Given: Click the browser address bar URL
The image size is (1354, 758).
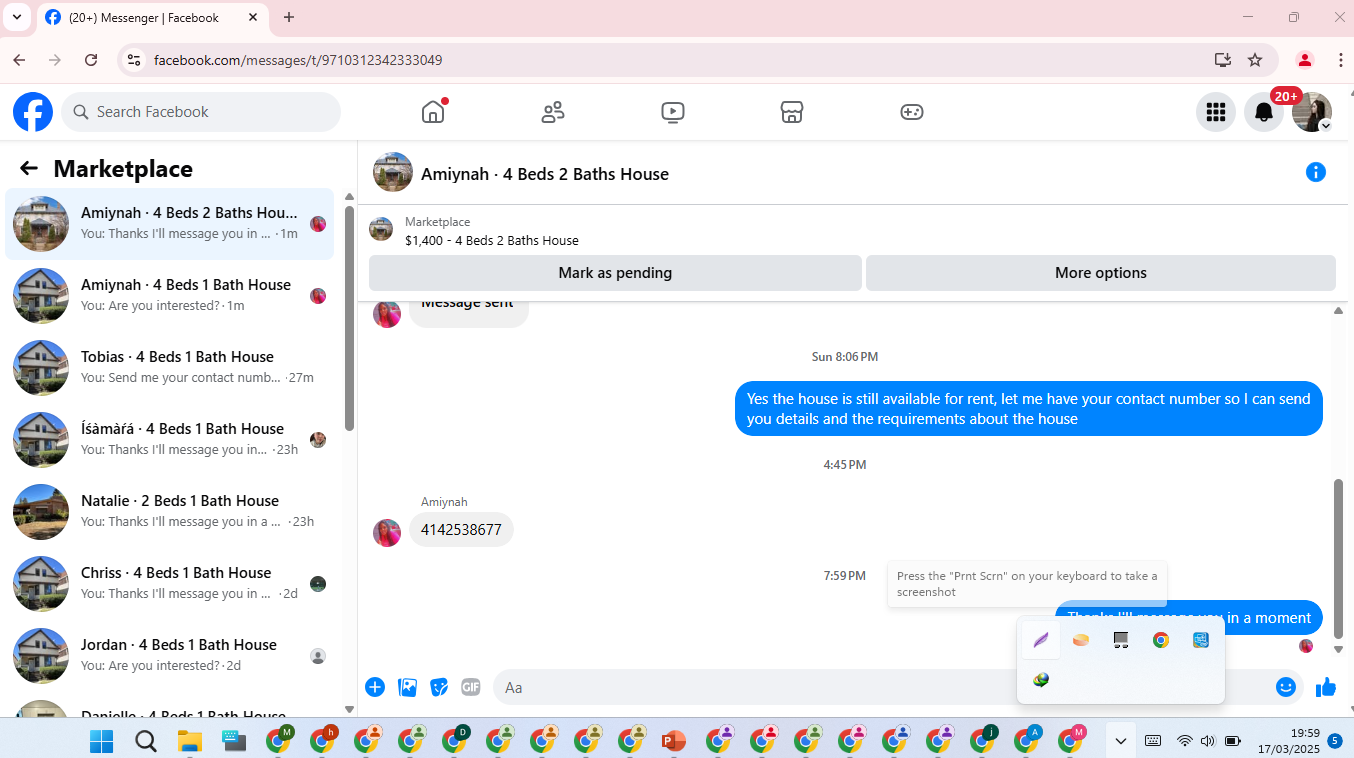Looking at the screenshot, I should click(x=298, y=60).
